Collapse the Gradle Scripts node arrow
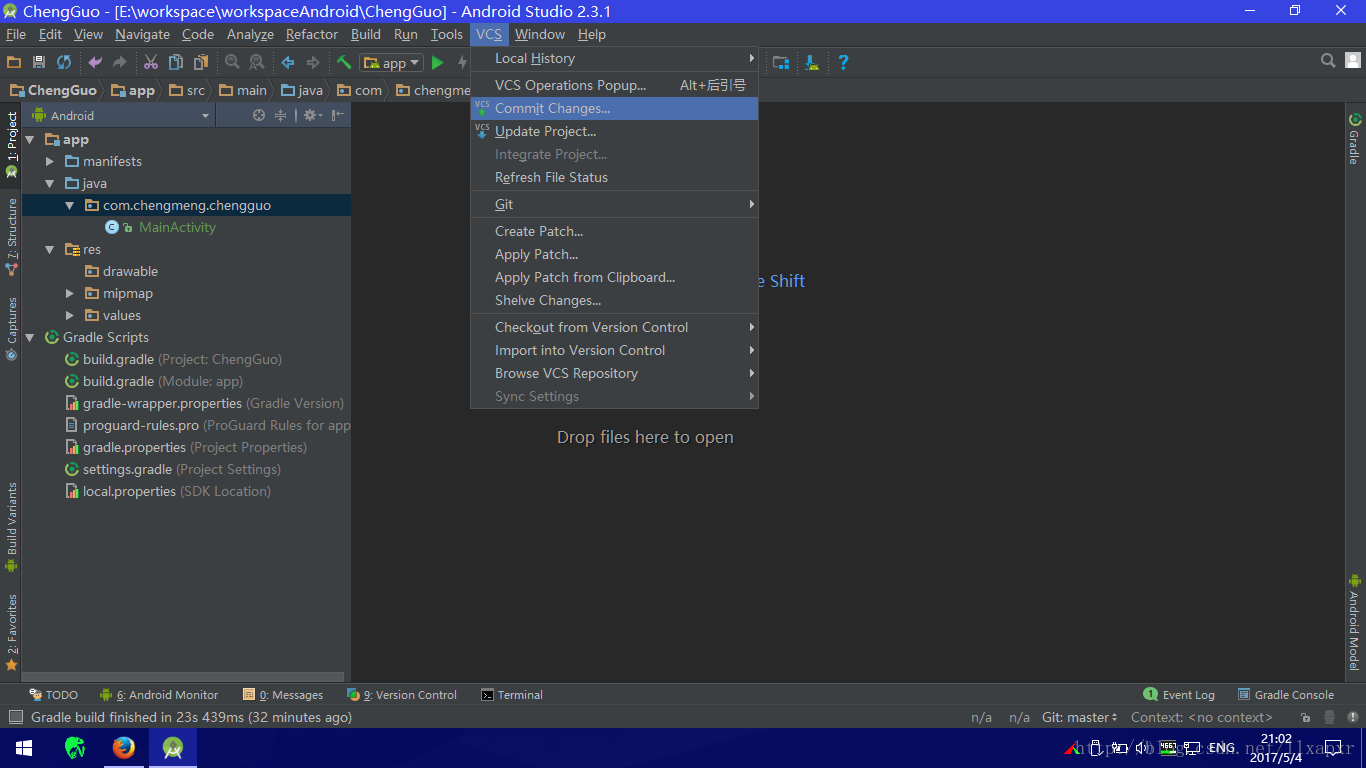The image size is (1366, 768). tap(30, 338)
